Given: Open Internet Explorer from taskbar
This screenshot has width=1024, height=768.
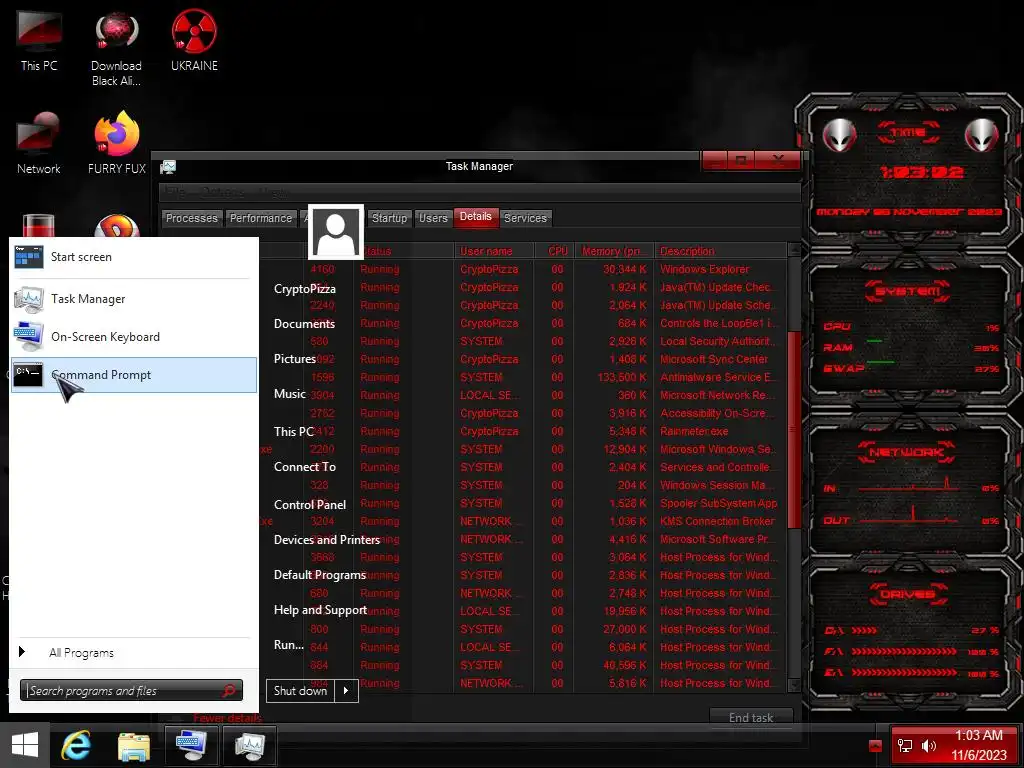Looking at the screenshot, I should click(76, 745).
